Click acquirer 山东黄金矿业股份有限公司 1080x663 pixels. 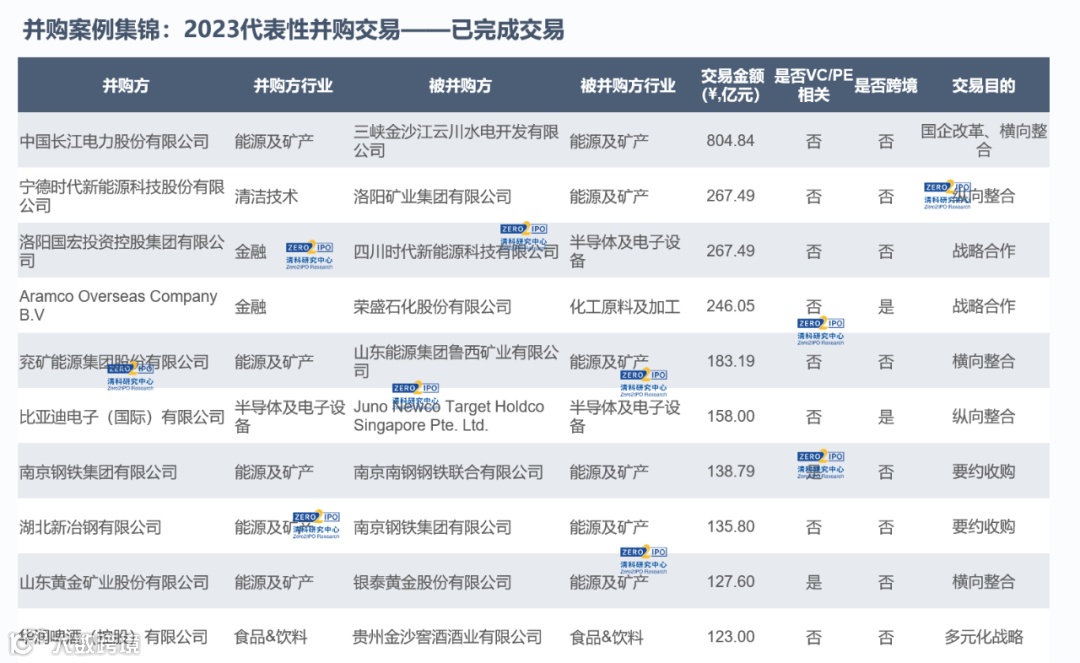[x=114, y=582]
